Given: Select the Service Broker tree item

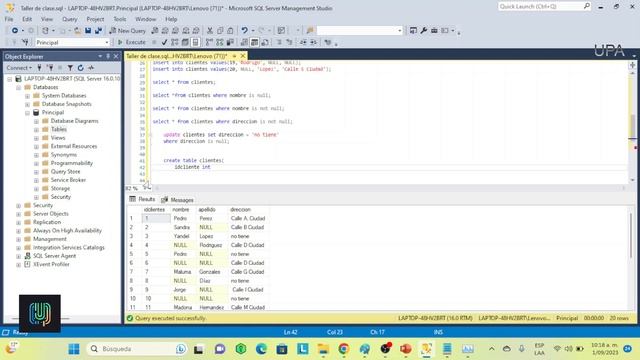Looking at the screenshot, I should coord(68,180).
